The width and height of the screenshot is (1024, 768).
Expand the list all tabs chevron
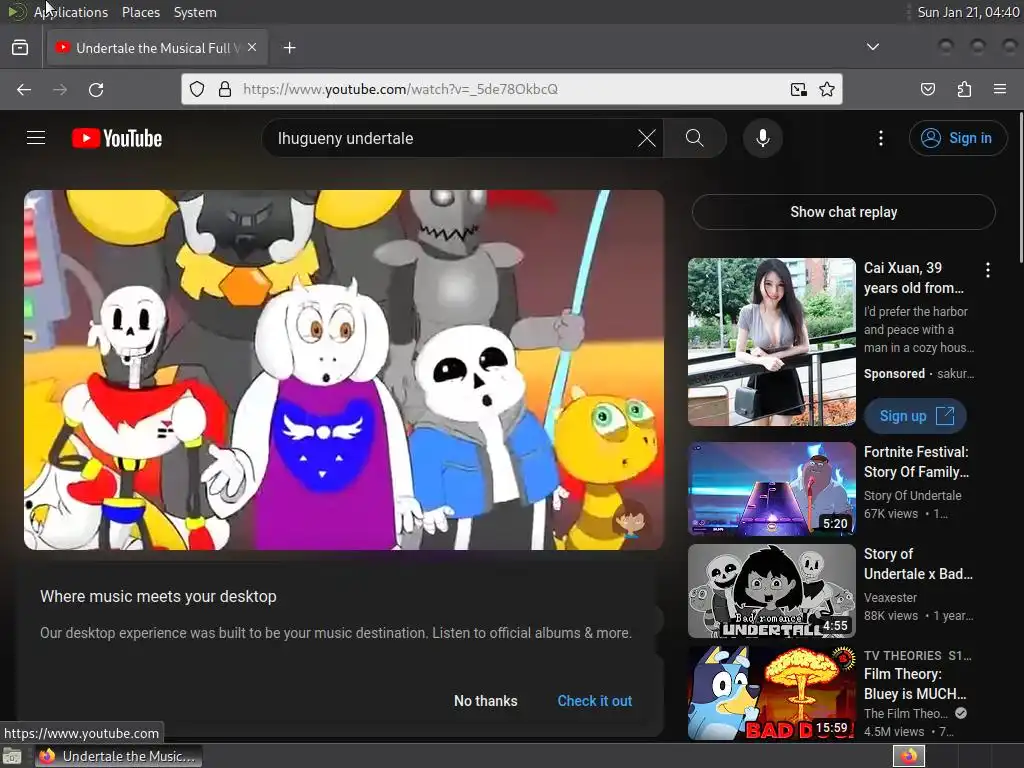coord(872,47)
